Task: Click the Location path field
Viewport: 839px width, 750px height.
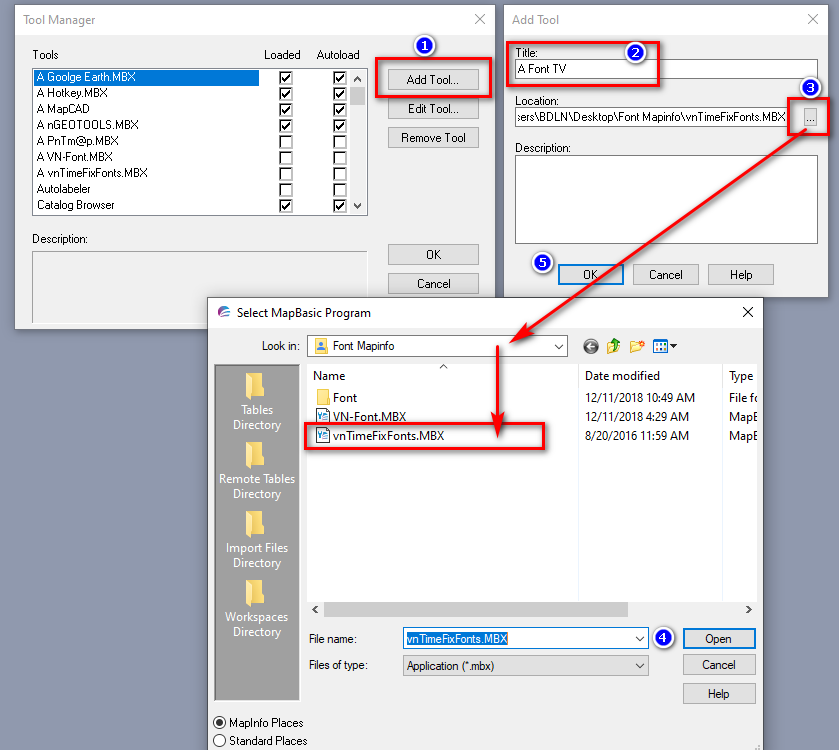Action: (651, 117)
